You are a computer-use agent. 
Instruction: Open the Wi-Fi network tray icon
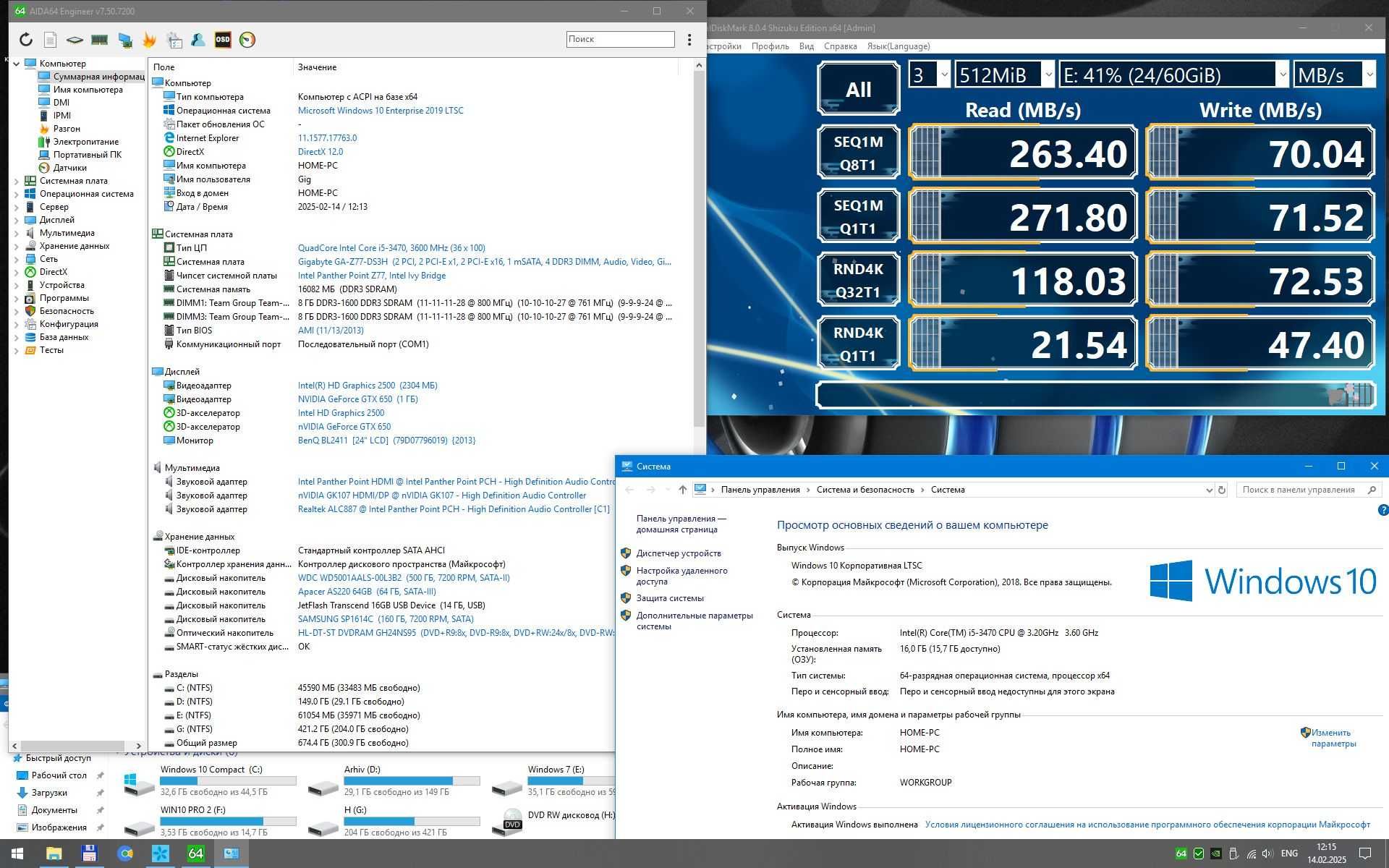pos(1251,854)
